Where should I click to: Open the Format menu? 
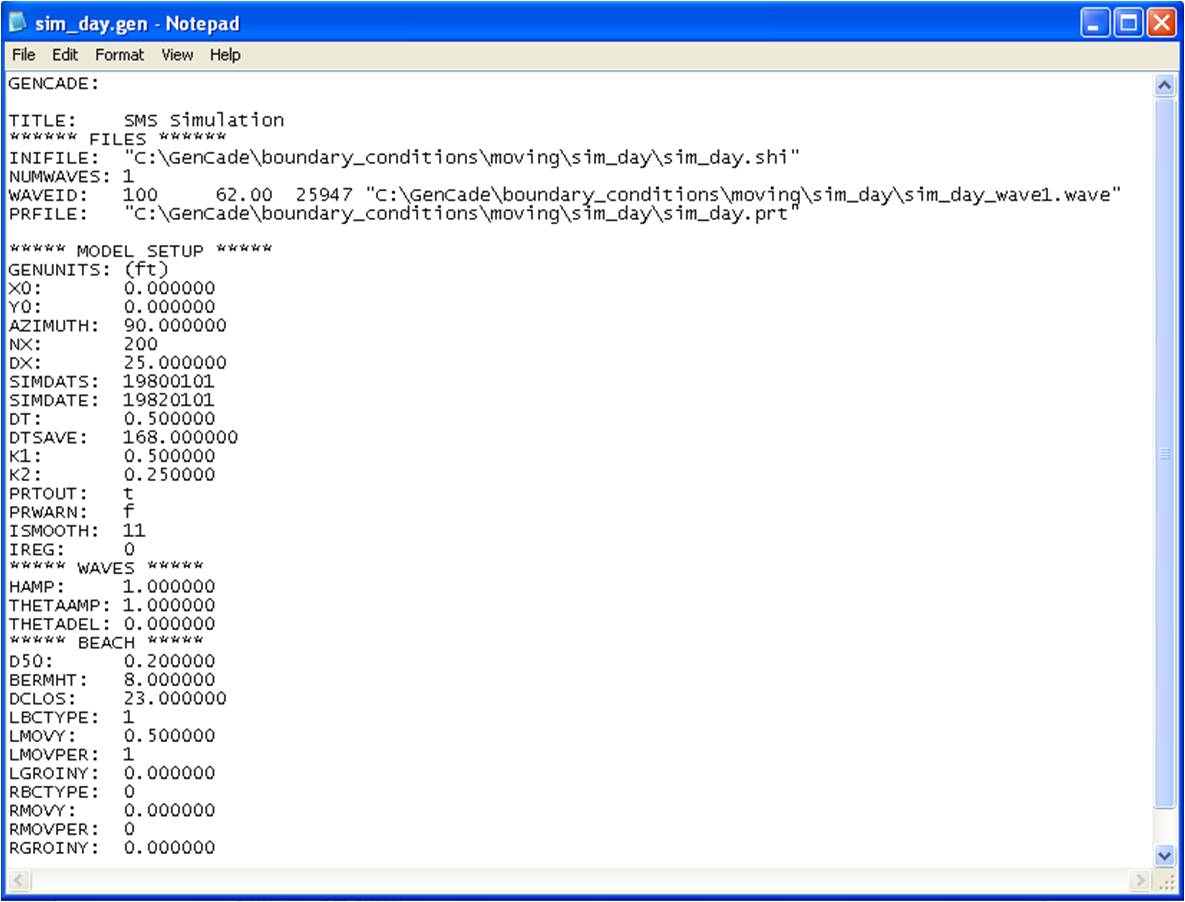pyautogui.click(x=119, y=55)
